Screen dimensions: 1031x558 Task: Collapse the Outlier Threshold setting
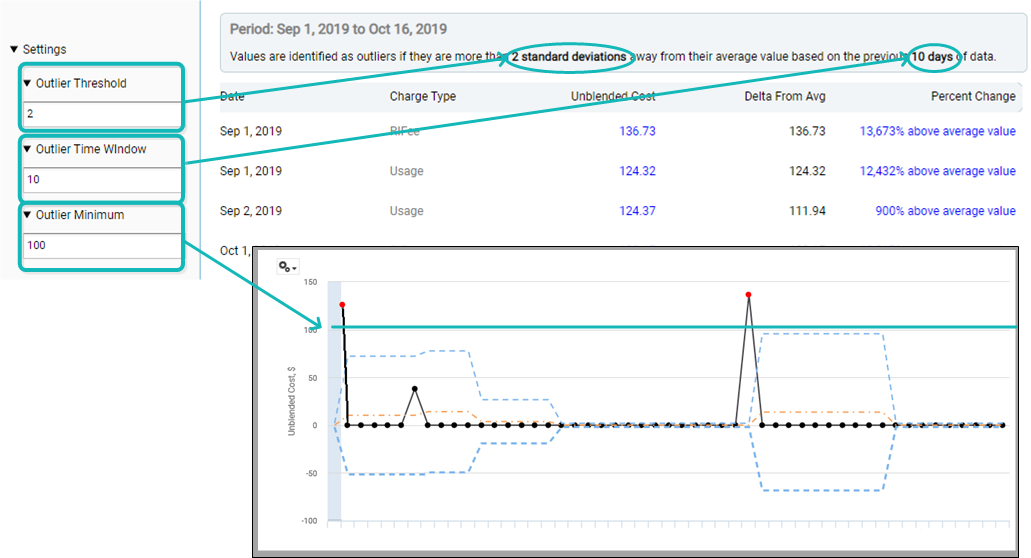28,83
